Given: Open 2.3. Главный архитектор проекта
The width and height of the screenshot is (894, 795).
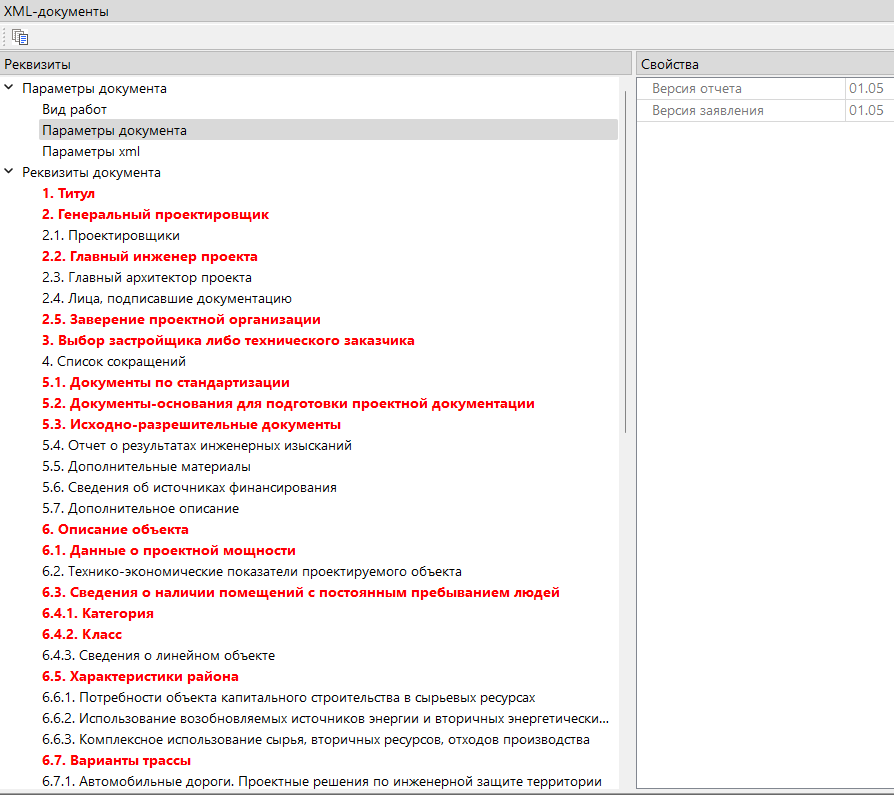Looking at the screenshot, I should (x=147, y=278).
